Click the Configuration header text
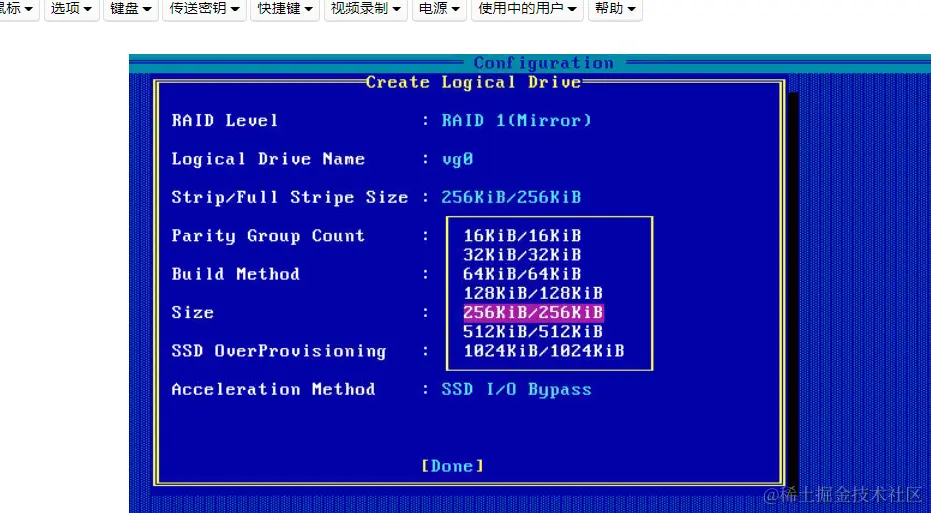 coord(544,63)
